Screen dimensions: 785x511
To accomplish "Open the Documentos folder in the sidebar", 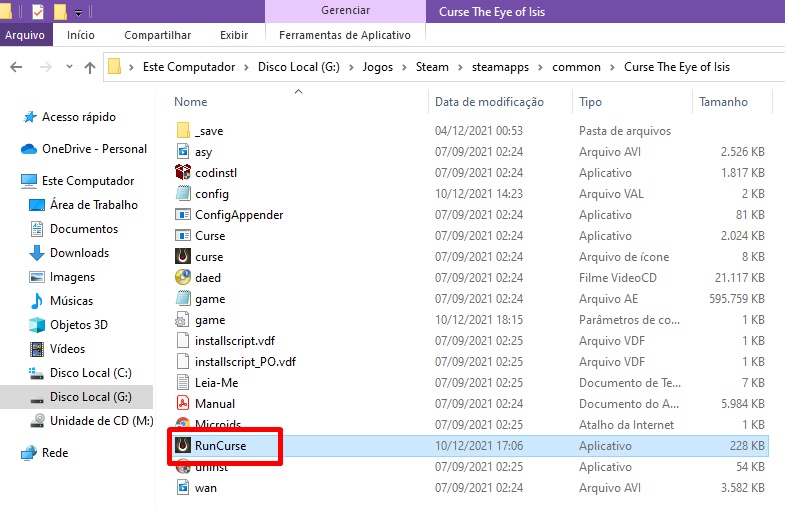I will (84, 229).
